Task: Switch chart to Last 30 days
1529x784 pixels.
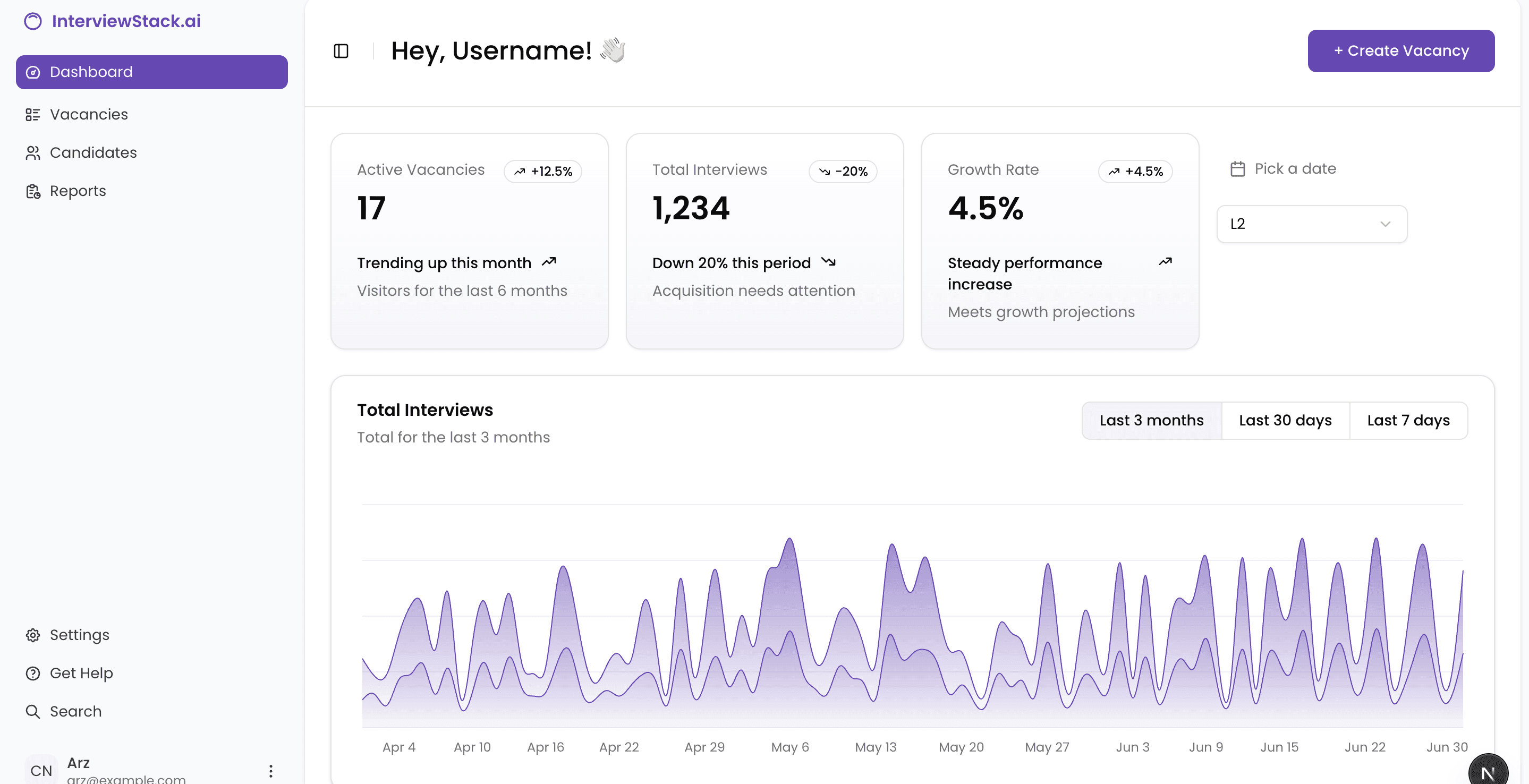Action: point(1285,420)
